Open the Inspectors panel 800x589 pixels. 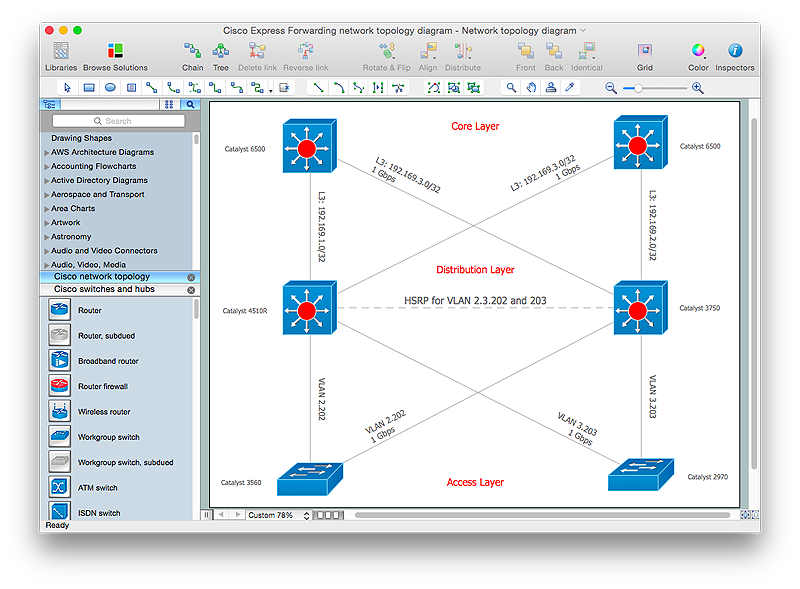735,57
